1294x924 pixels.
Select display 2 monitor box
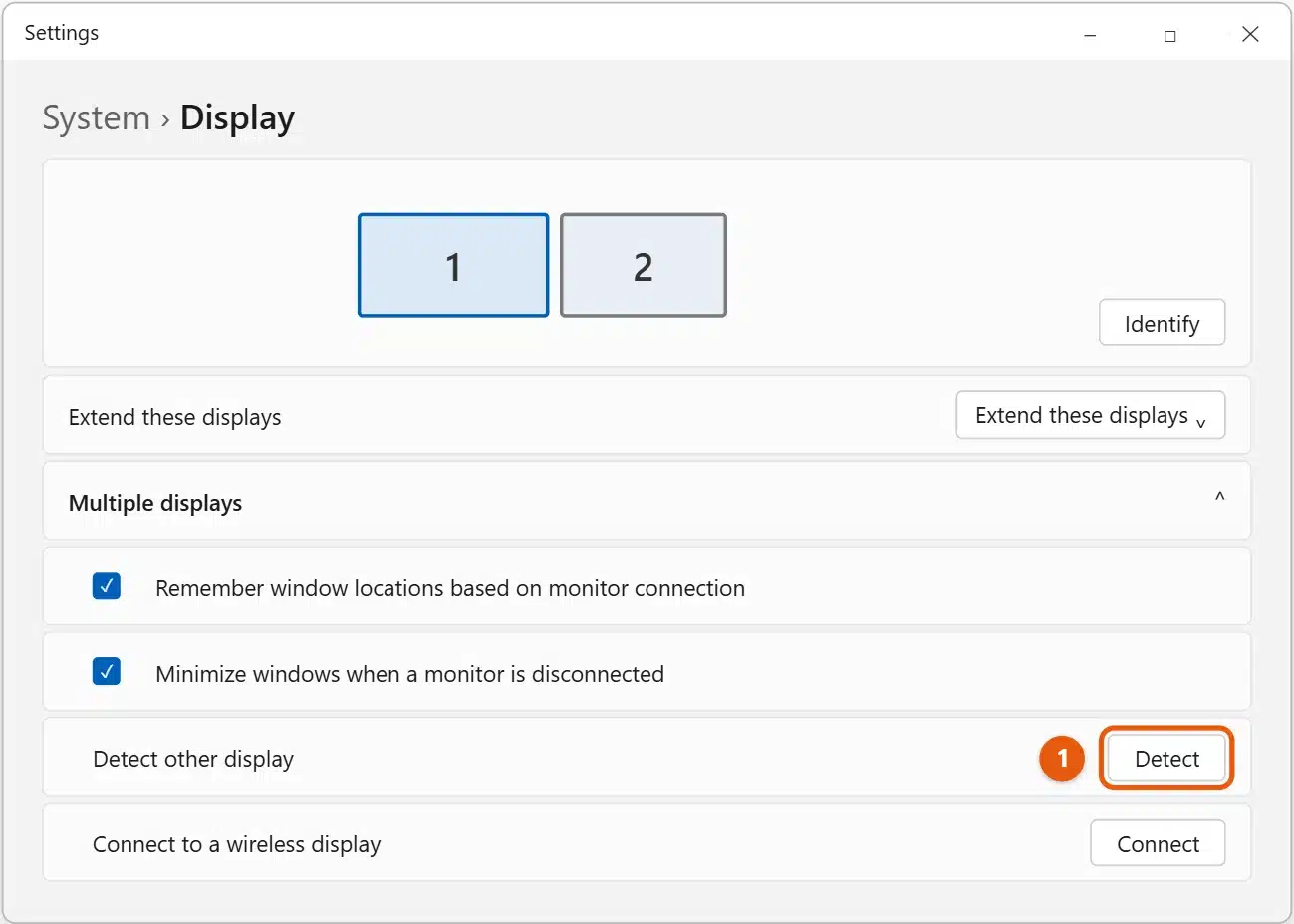pyautogui.click(x=644, y=265)
